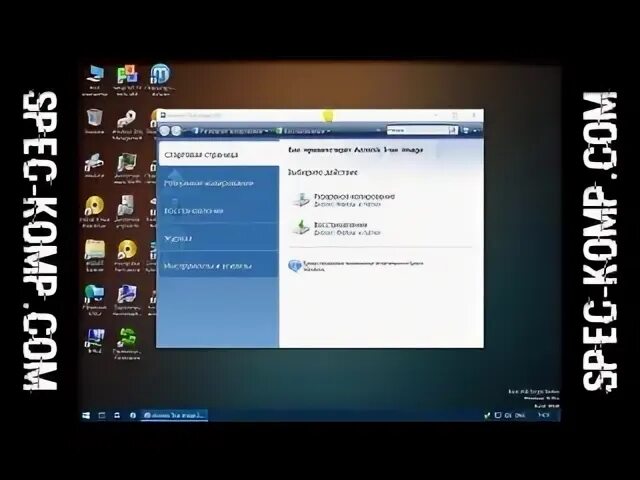Open gold disc shortcut beside the folder
640x480 pixels.
127,255
